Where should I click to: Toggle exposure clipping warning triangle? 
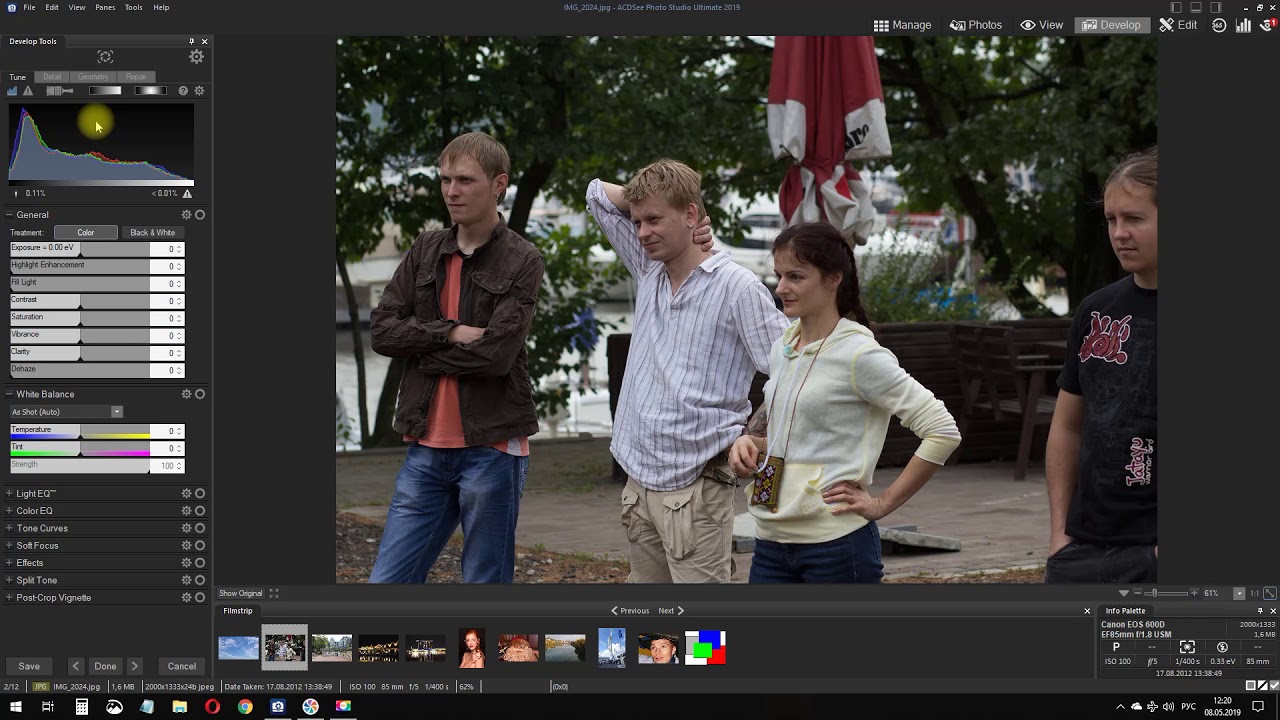click(x=28, y=91)
